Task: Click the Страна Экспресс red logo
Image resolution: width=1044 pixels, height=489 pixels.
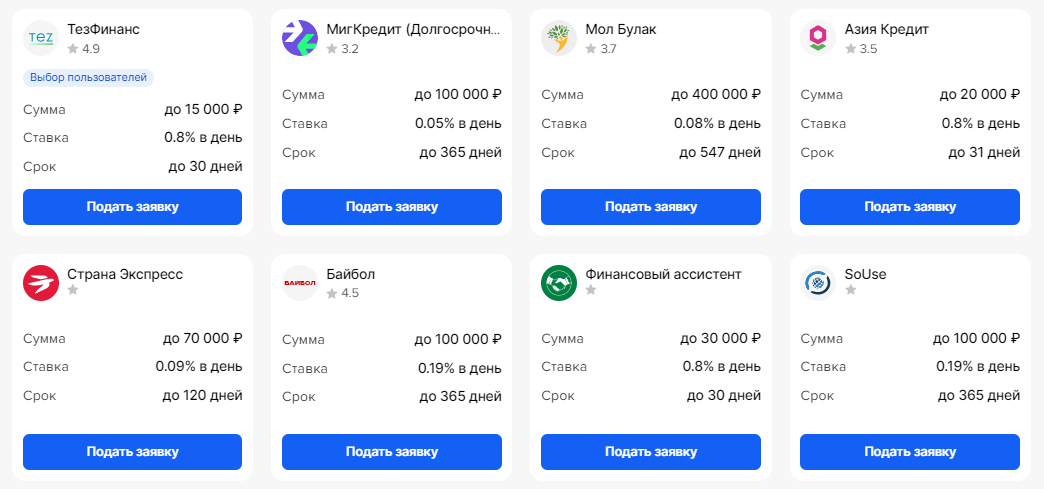Action: [x=41, y=283]
